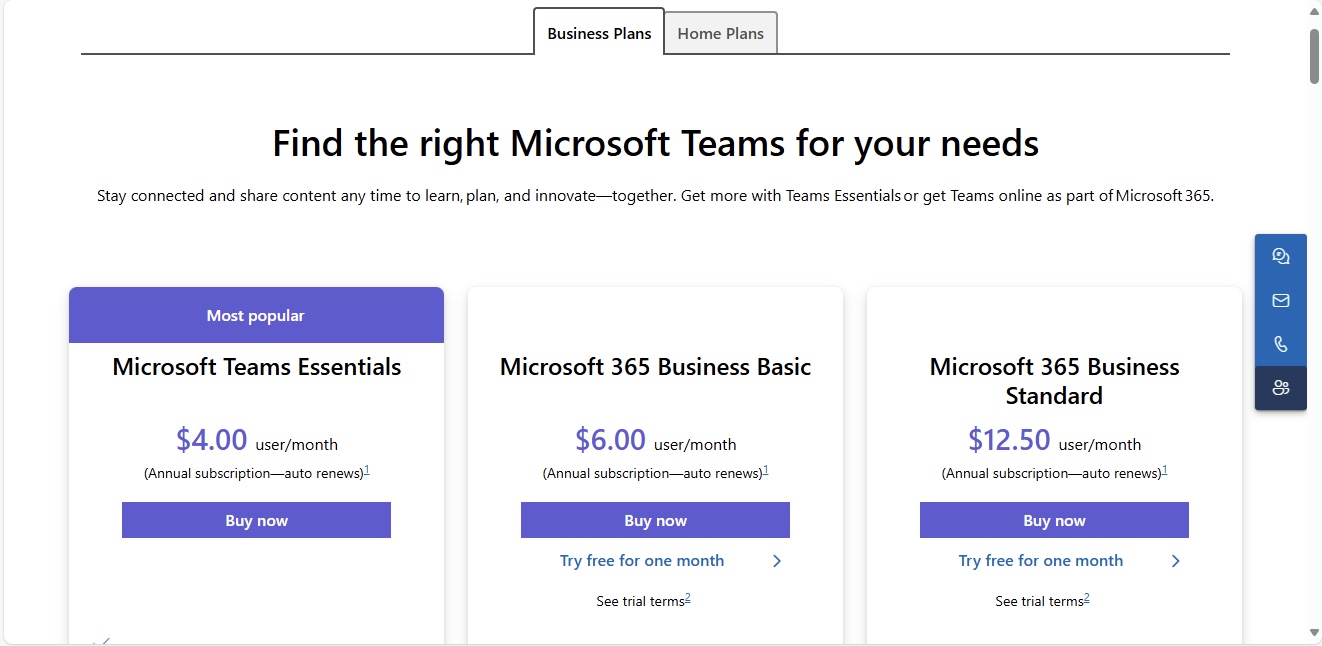Click the phone call icon
Viewport: 1322px width, 646px height.
1280,344
